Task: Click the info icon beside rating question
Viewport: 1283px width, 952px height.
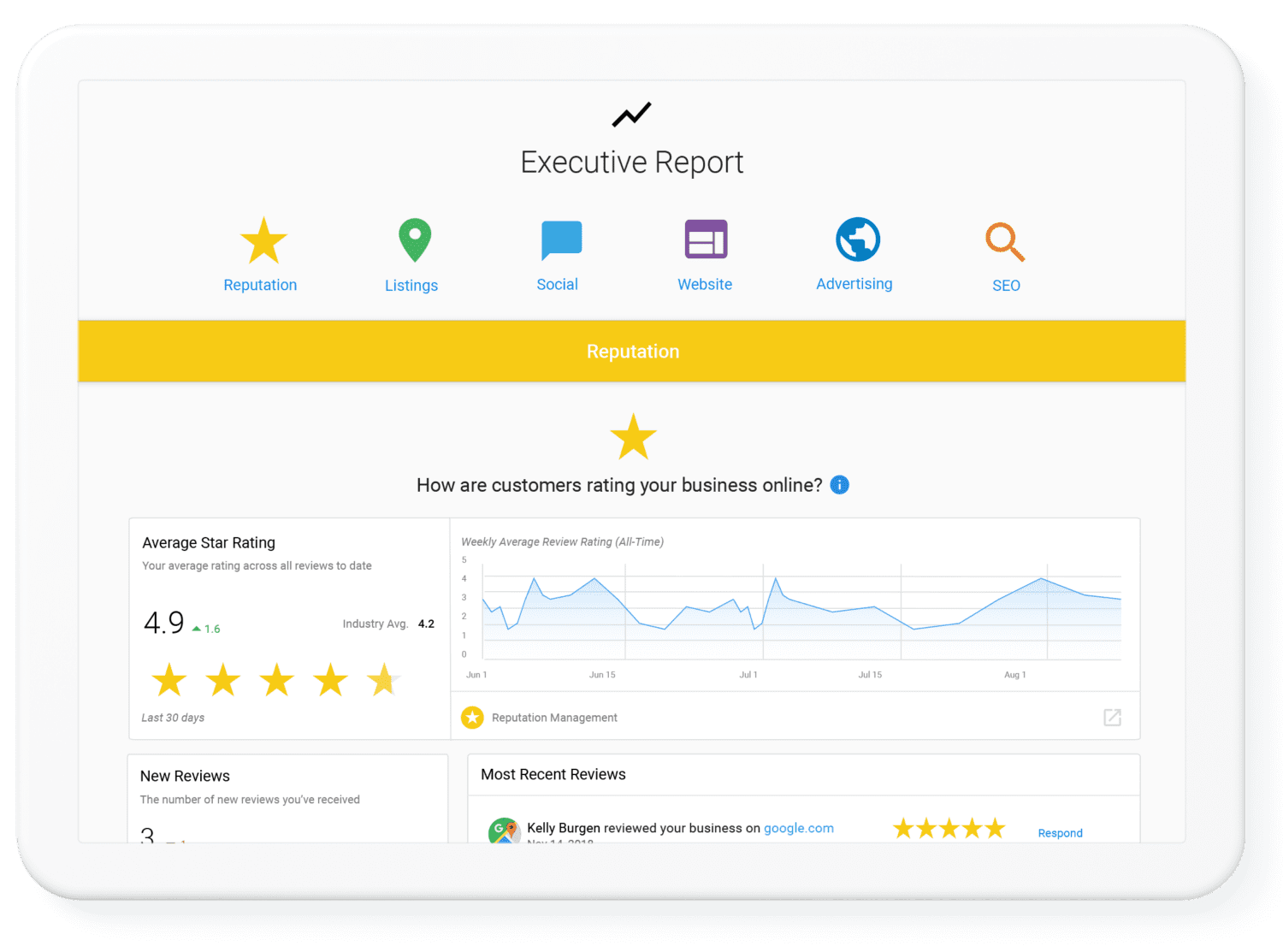Action: coord(840,485)
